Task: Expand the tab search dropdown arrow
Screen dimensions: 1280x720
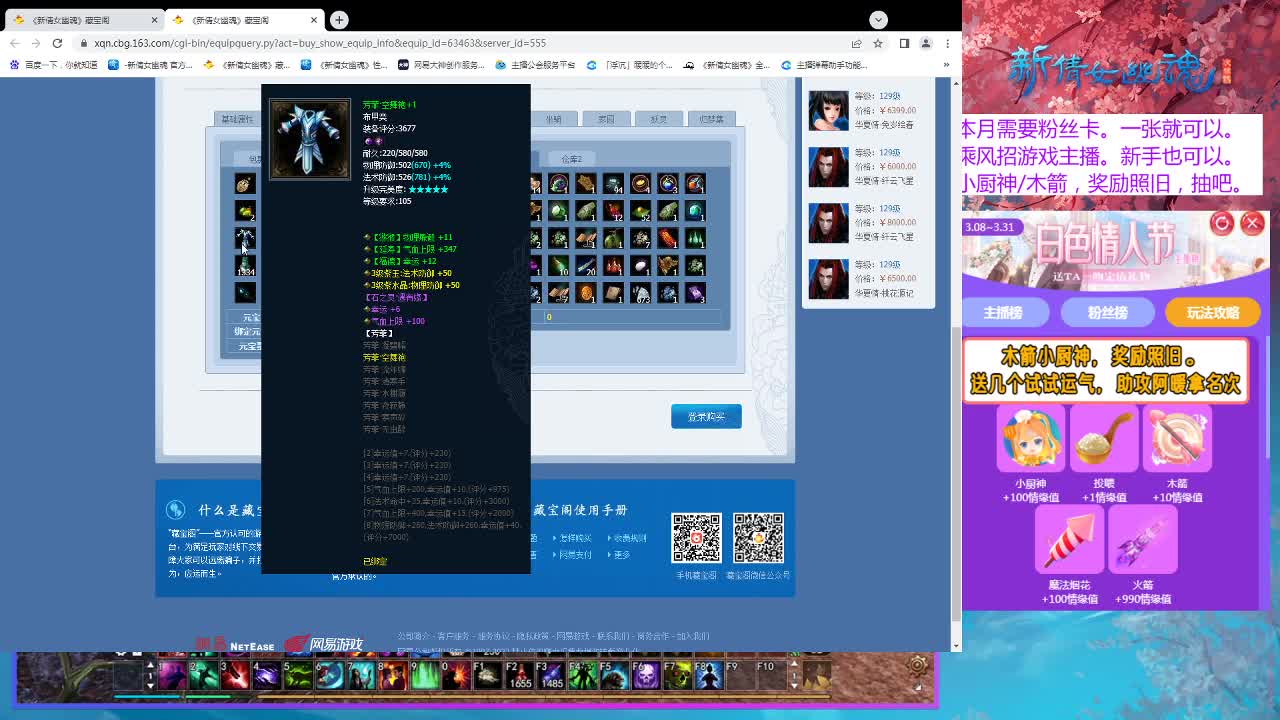Action: click(x=878, y=19)
